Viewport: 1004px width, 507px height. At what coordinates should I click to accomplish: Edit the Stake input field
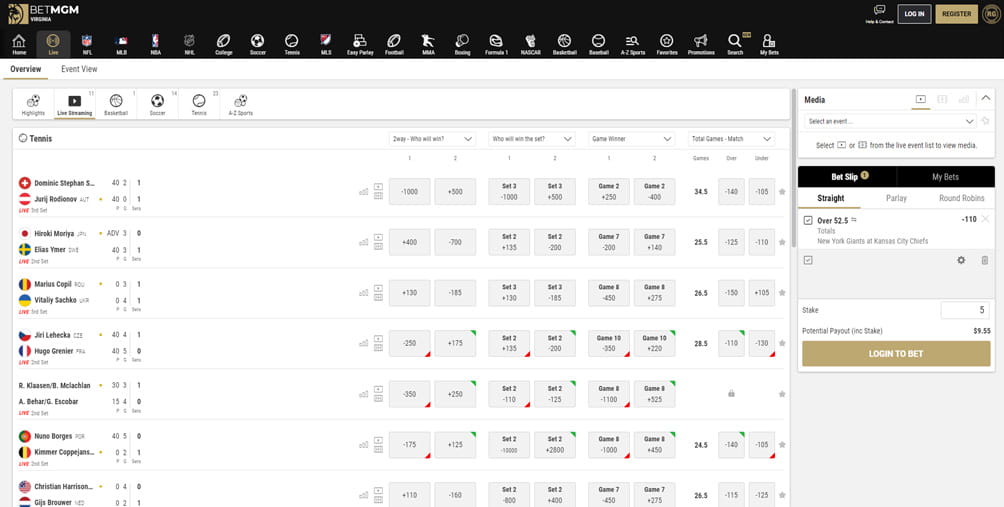click(965, 310)
